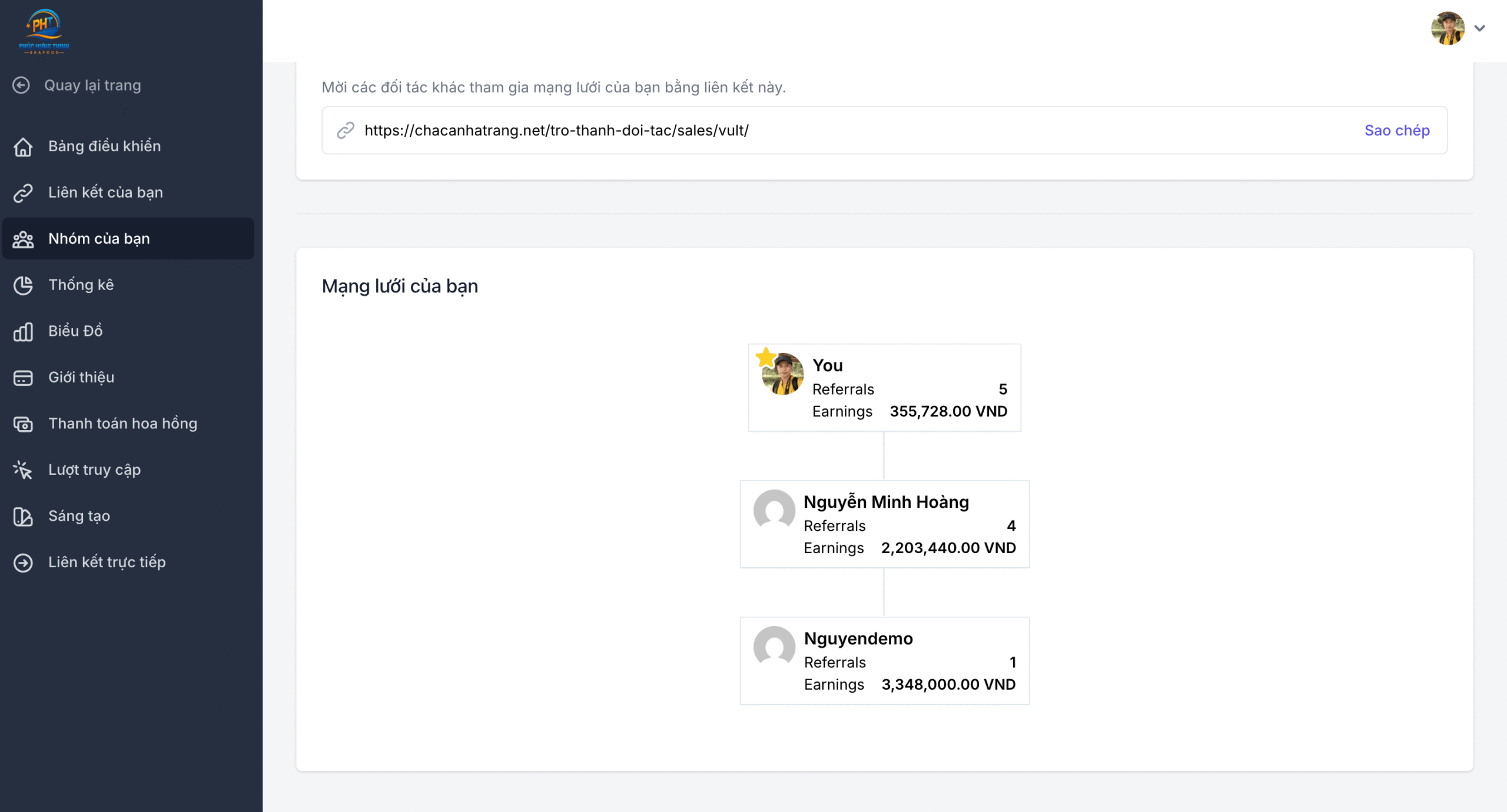Open Thanh toán hoa hồng page
The width and height of the screenshot is (1507, 812).
coord(122,424)
